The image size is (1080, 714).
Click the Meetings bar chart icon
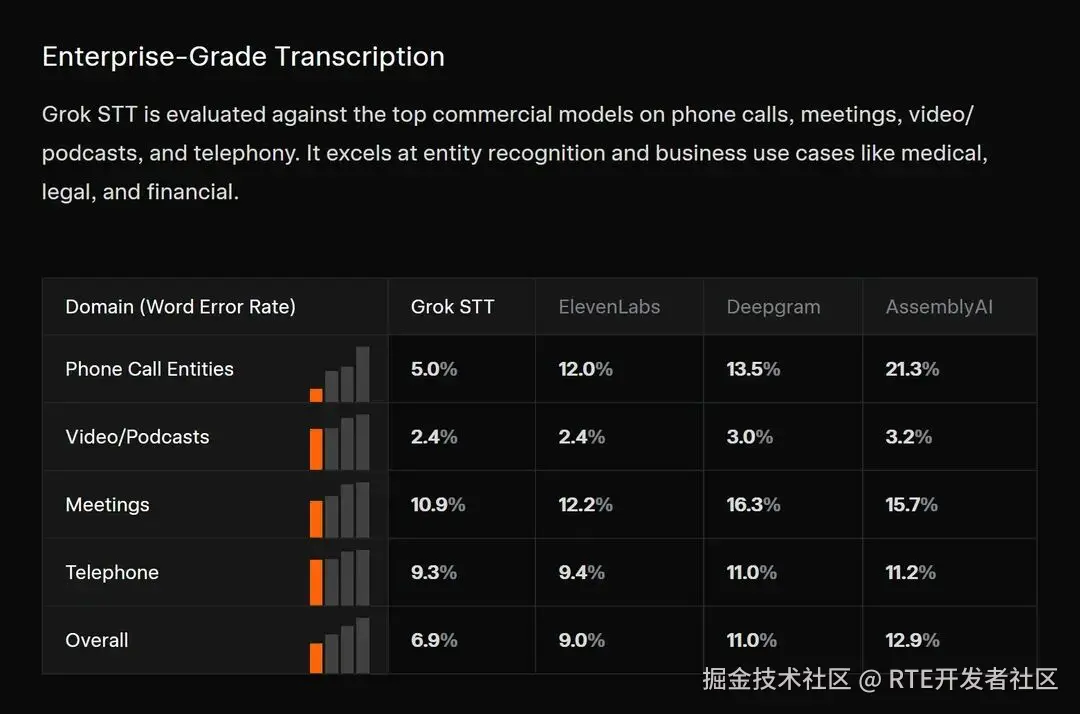(340, 510)
